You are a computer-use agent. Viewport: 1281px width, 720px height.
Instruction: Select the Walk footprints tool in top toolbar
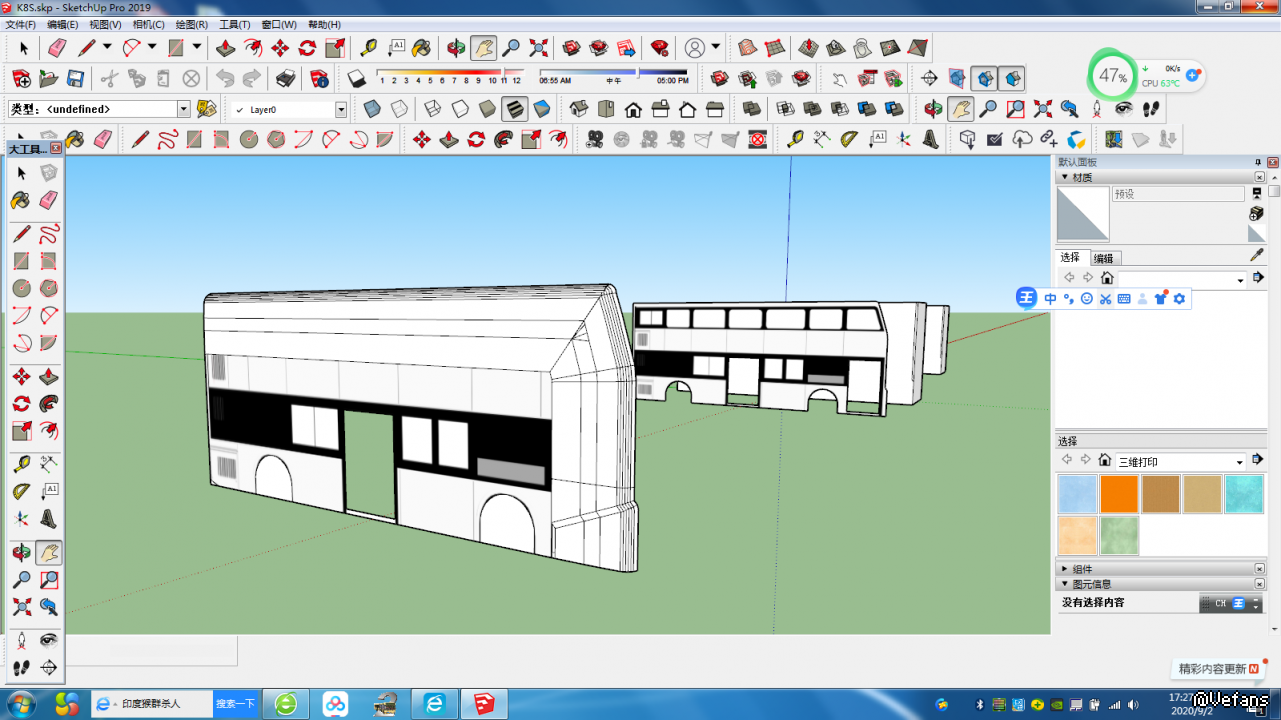point(1151,108)
